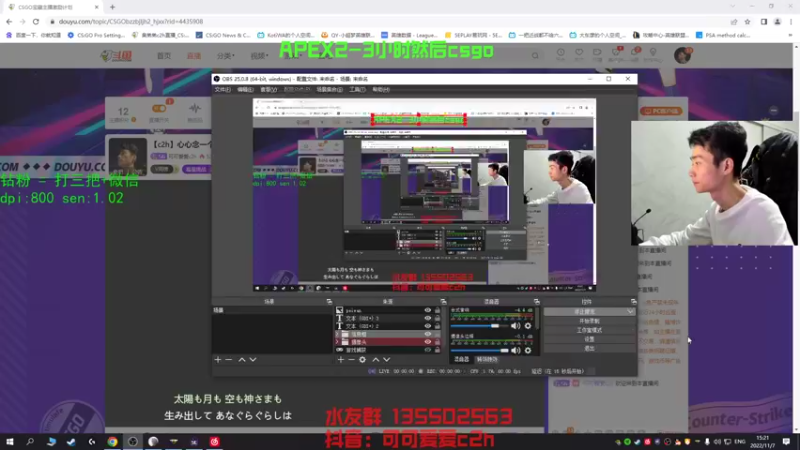Toggle visibility of the game capture source row
Screen dimensions: 800x450
tap(428, 350)
